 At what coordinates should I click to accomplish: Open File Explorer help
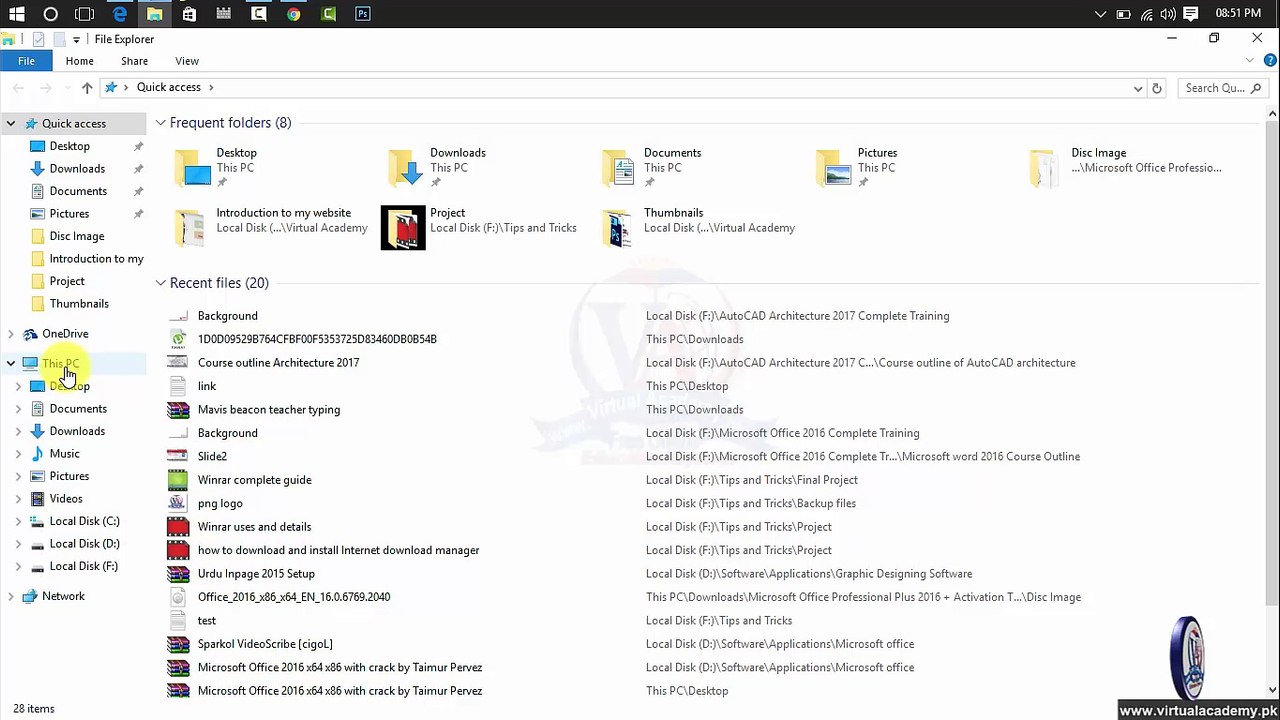[1270, 61]
